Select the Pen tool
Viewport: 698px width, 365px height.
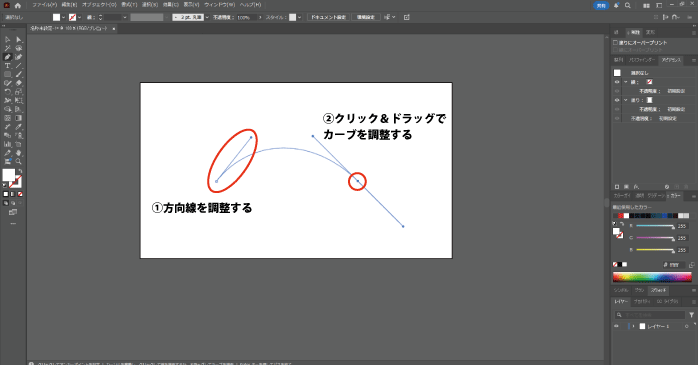tap(8, 57)
